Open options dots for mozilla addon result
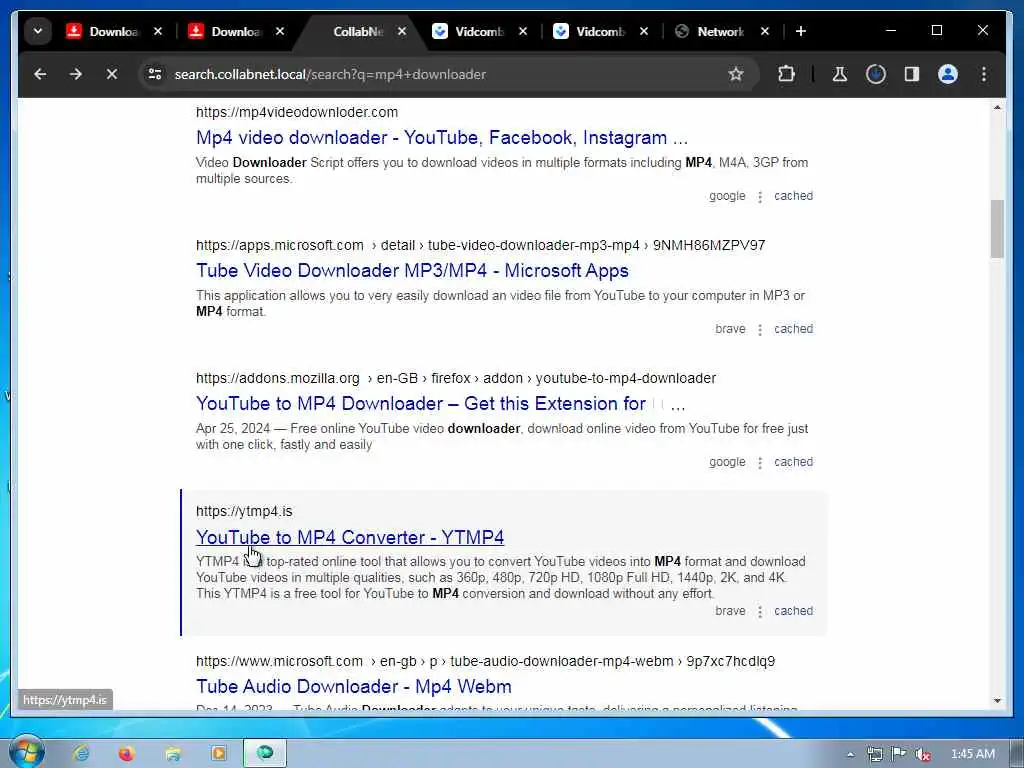 pyautogui.click(x=760, y=463)
